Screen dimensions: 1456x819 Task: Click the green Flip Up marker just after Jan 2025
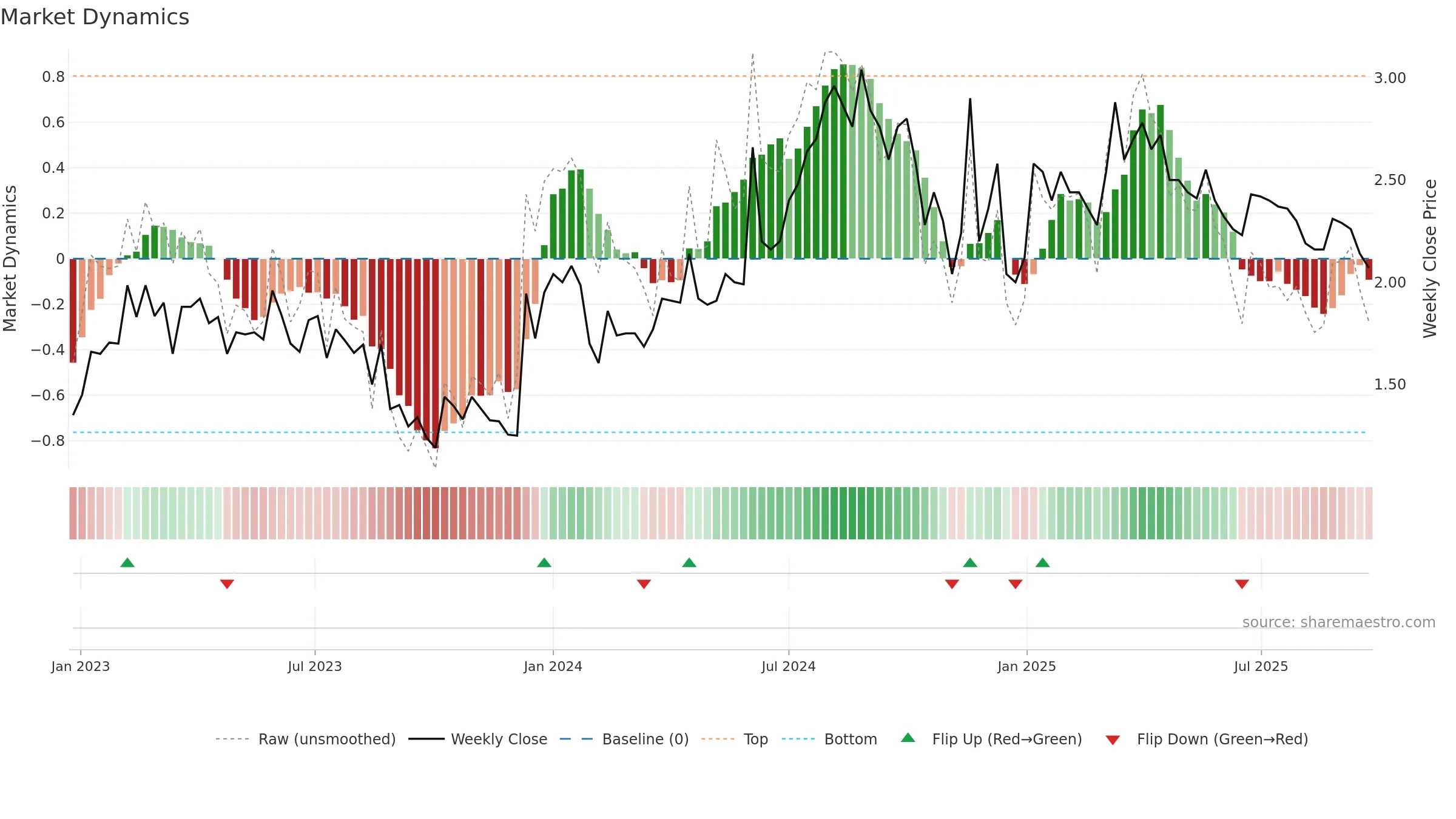[x=1043, y=563]
